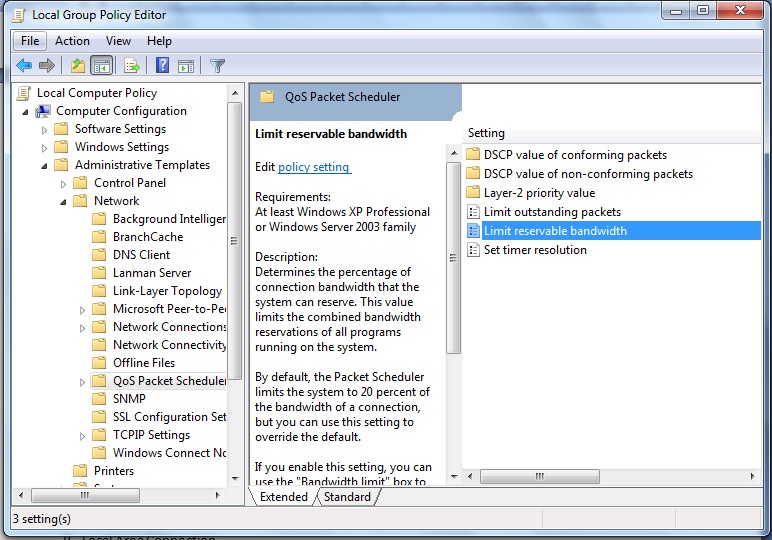The image size is (772, 540).
Task: Click description pane scroll up arrow
Action: (x=453, y=153)
